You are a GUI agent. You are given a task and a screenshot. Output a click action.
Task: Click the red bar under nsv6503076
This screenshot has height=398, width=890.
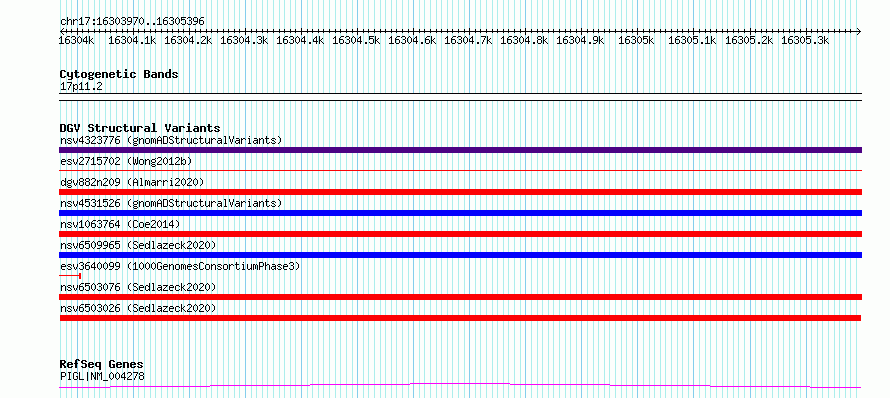[460, 297]
